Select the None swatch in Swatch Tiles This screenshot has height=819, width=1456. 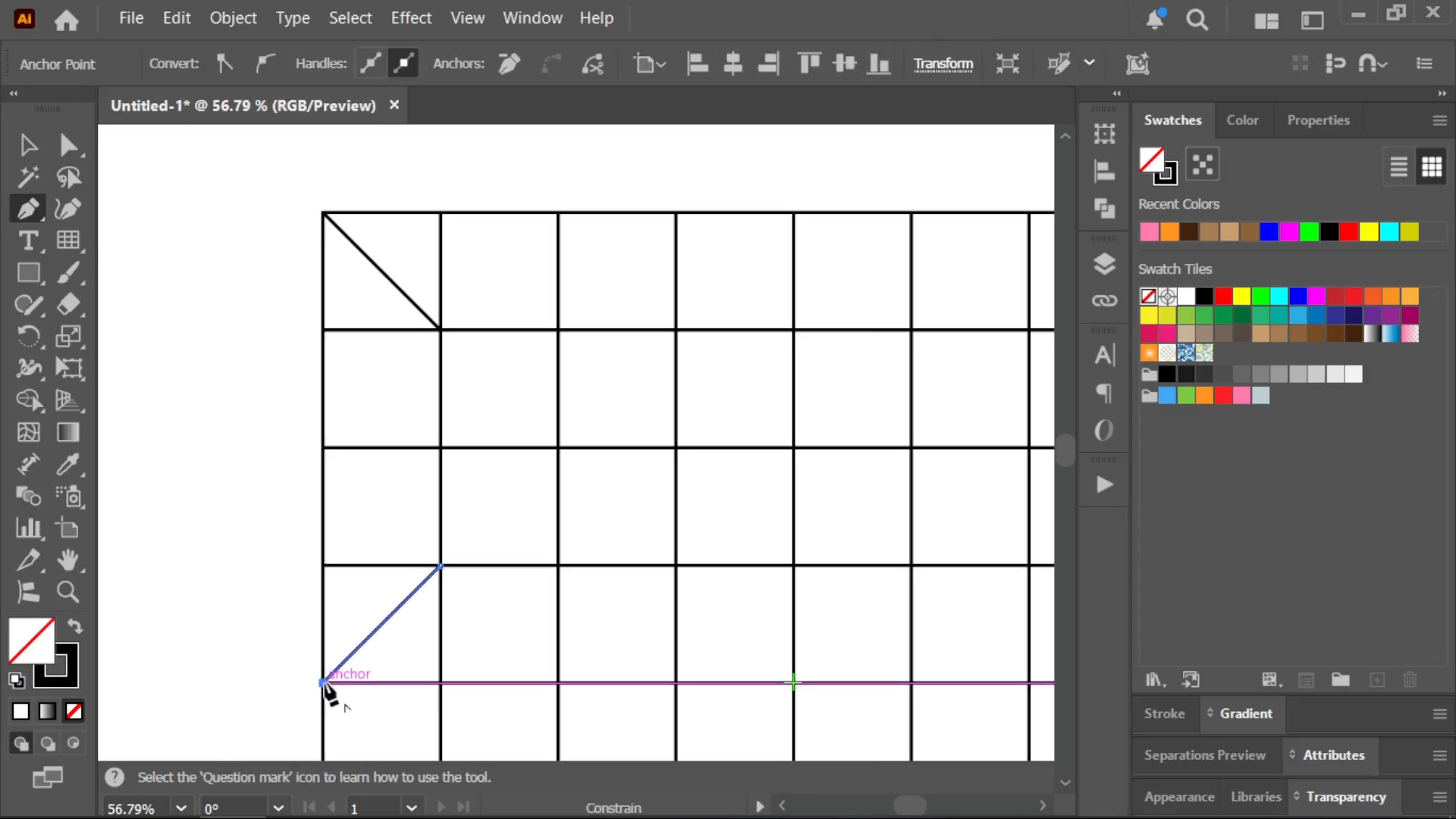[x=1149, y=296]
